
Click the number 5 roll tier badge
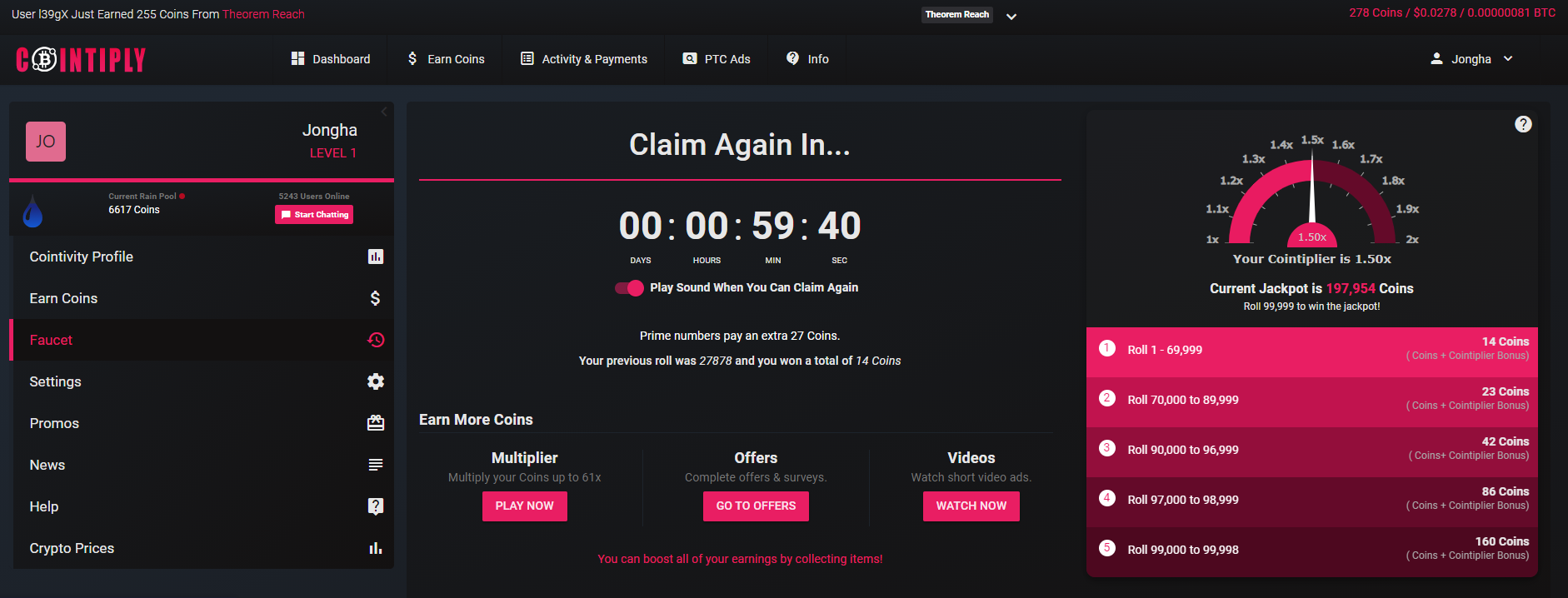1106,548
